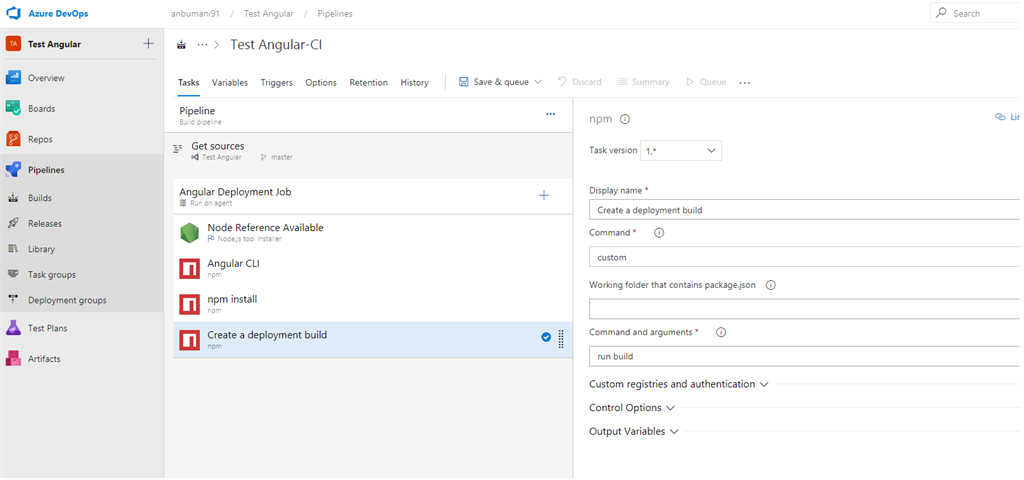Open Repos via its sidebar icon
The image size is (1024, 480).
[14, 139]
